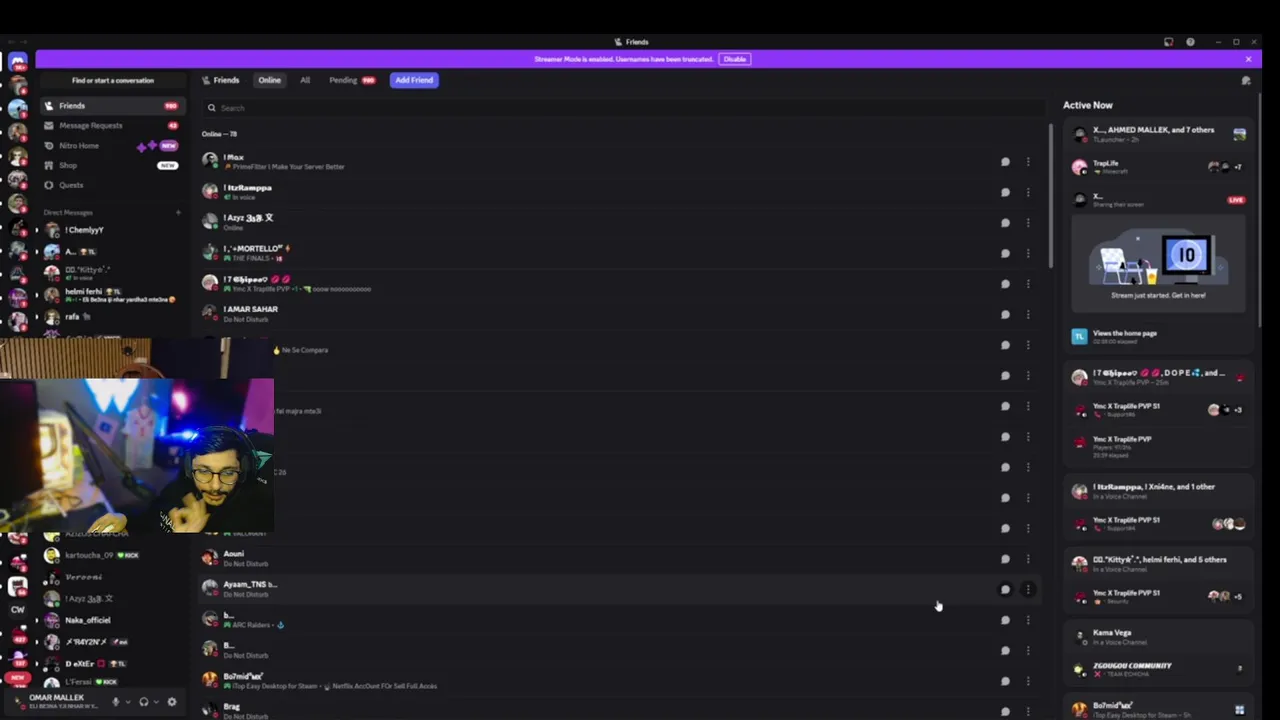This screenshot has height=720, width=1280.
Task: Message ! ItzRamppa via chat icon
Action: [x=1005, y=192]
